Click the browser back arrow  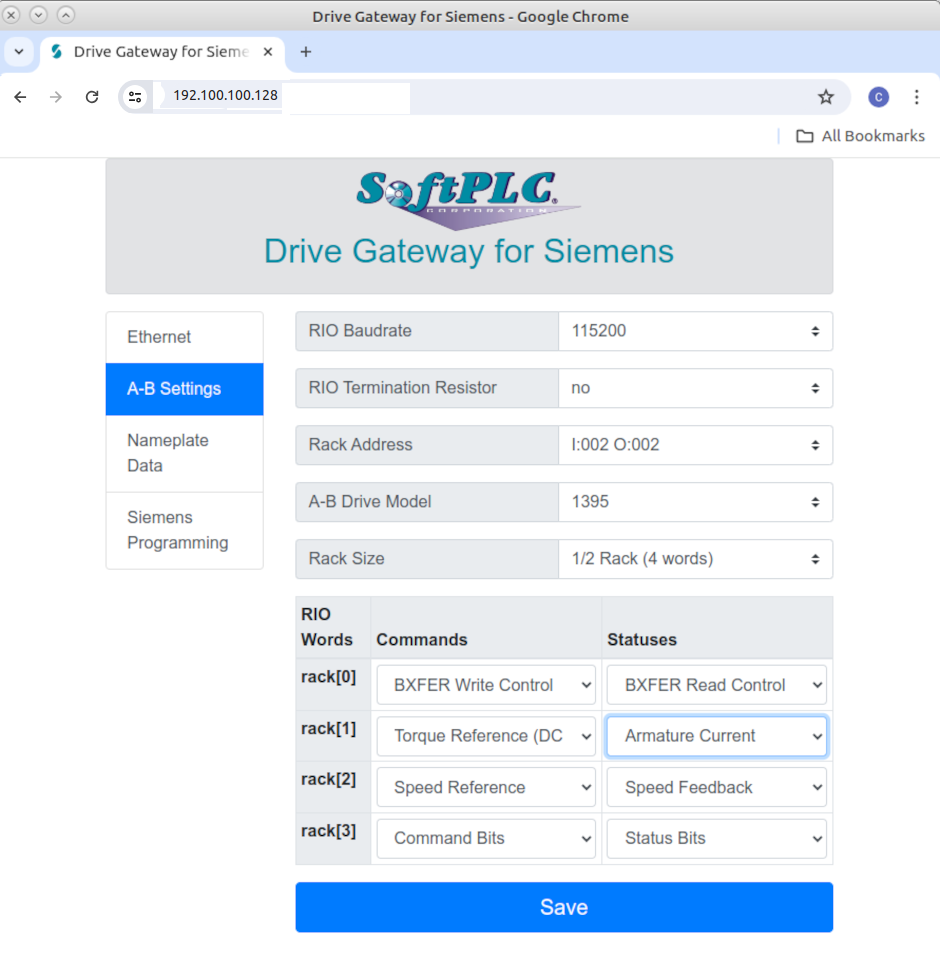pyautogui.click(x=20, y=97)
